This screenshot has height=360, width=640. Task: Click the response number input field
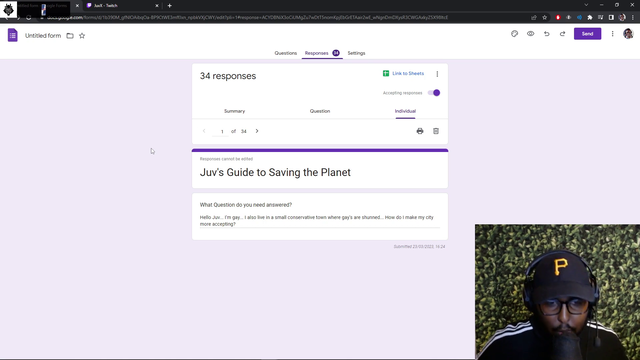pos(222,131)
